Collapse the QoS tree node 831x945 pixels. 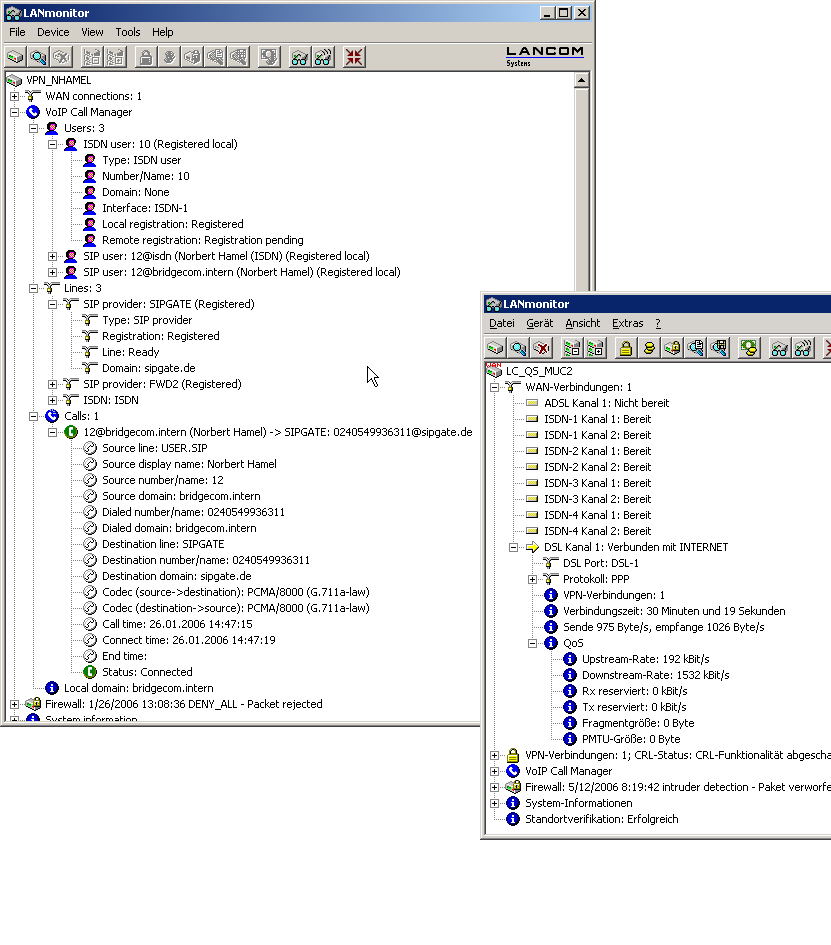pos(533,643)
